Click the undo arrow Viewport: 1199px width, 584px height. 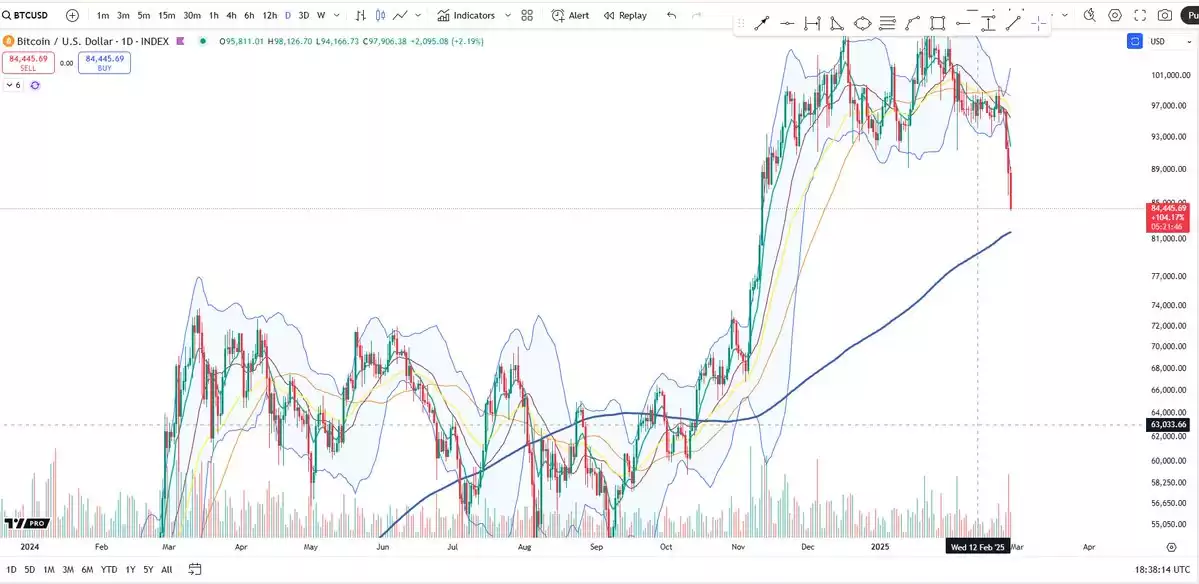tap(671, 15)
